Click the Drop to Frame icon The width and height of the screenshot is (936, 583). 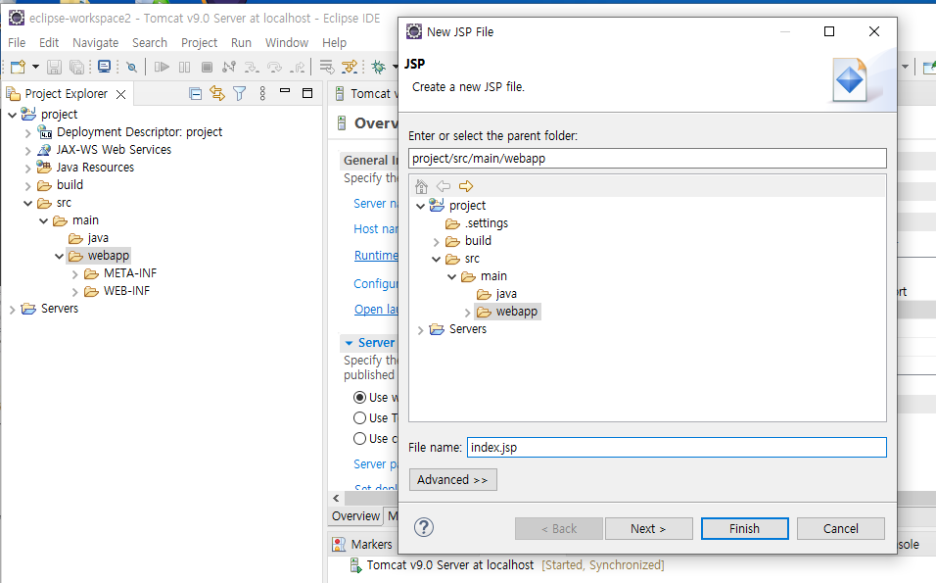327,67
